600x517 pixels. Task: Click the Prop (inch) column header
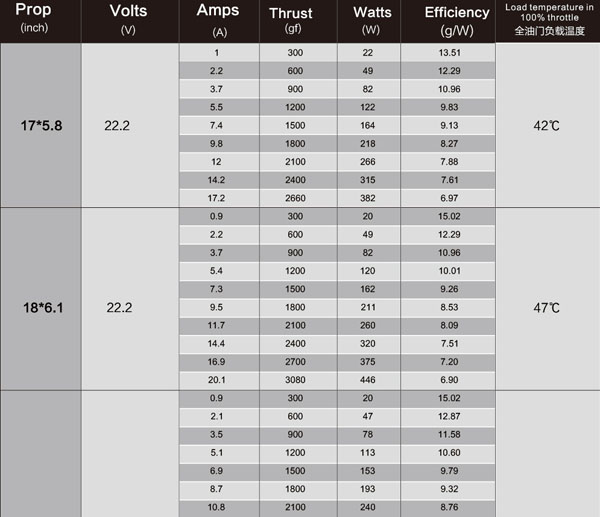[39, 19]
